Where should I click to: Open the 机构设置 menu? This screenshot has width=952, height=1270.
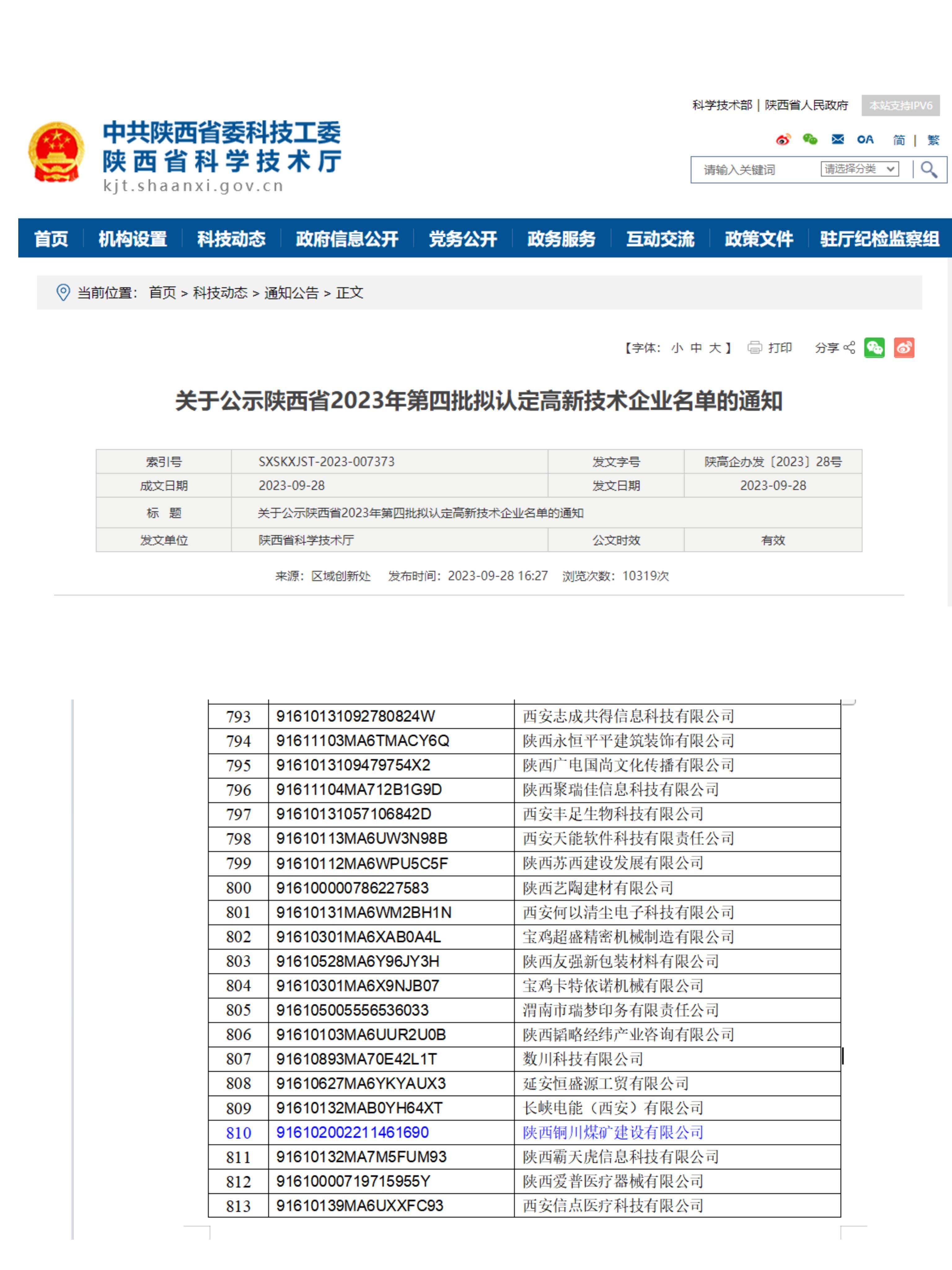133,238
